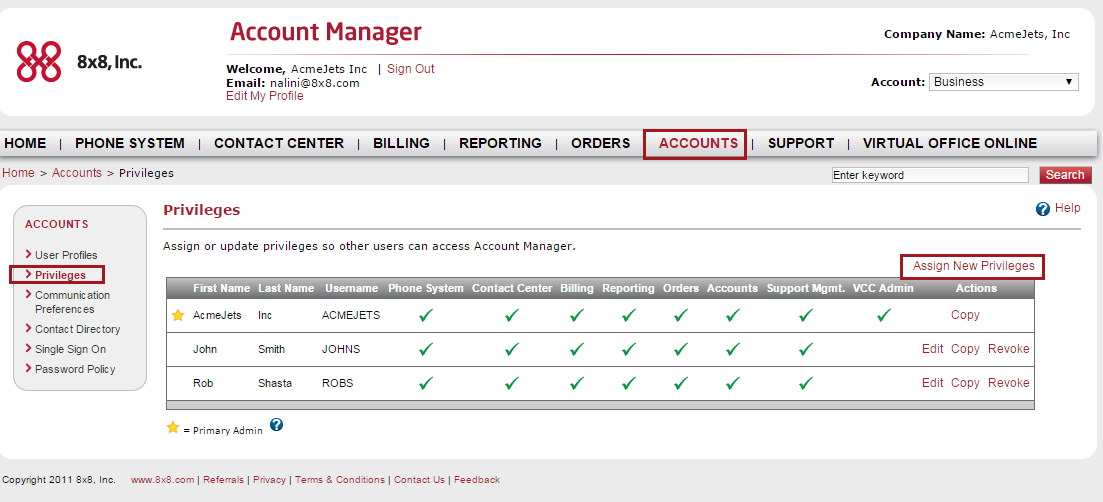
Task: Click John Smith Contact Center checkmark
Action: tap(512, 349)
